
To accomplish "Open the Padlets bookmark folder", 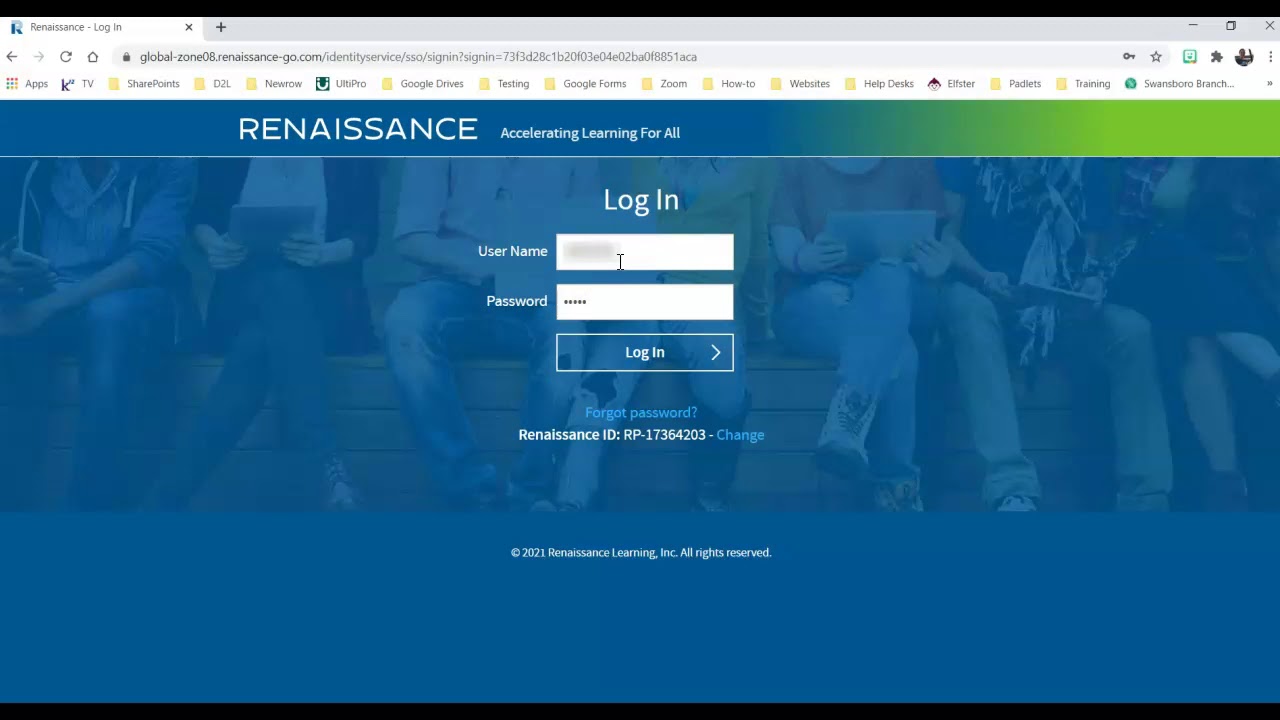I will tap(1015, 84).
